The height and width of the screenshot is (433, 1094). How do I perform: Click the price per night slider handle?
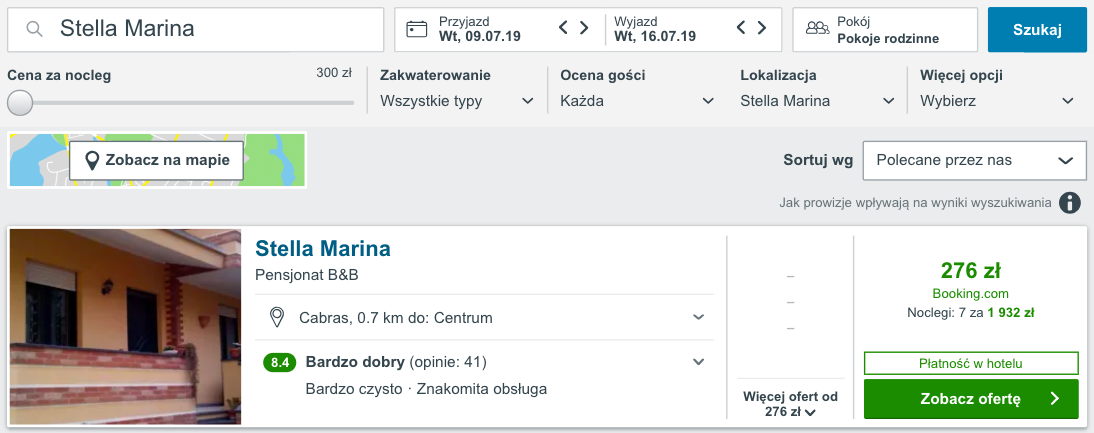[20, 102]
